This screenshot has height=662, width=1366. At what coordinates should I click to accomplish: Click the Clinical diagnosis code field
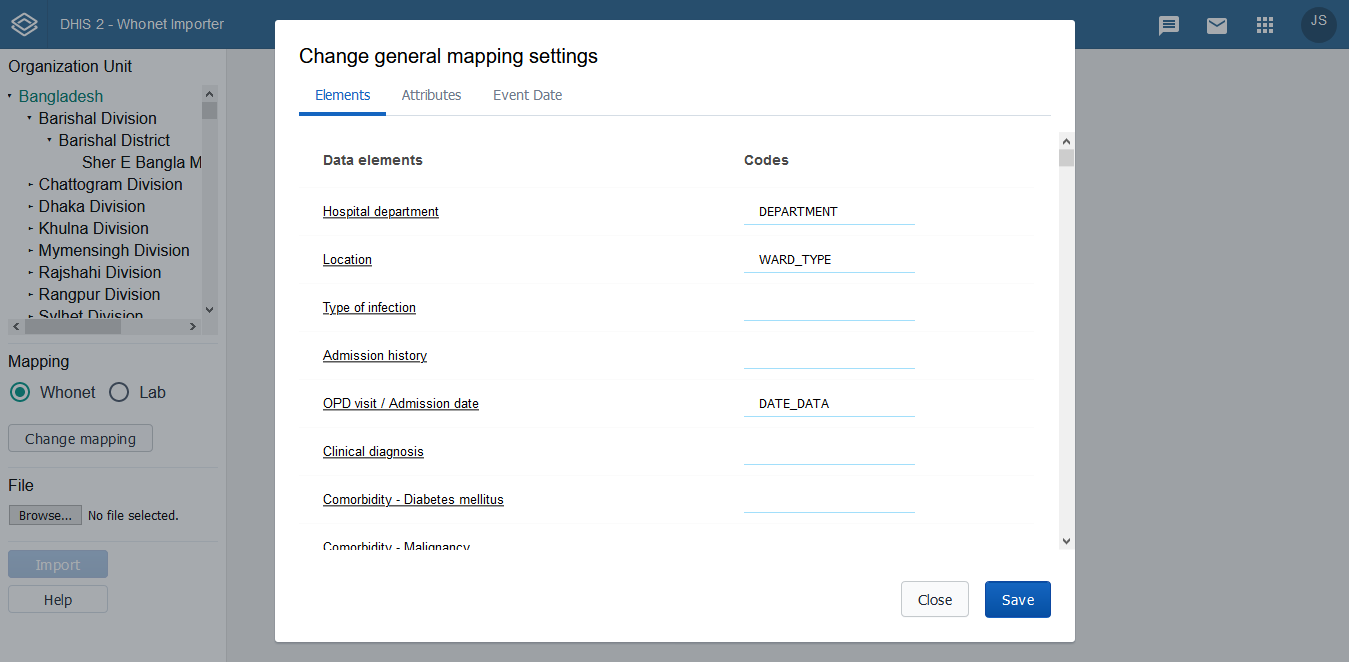click(x=829, y=452)
